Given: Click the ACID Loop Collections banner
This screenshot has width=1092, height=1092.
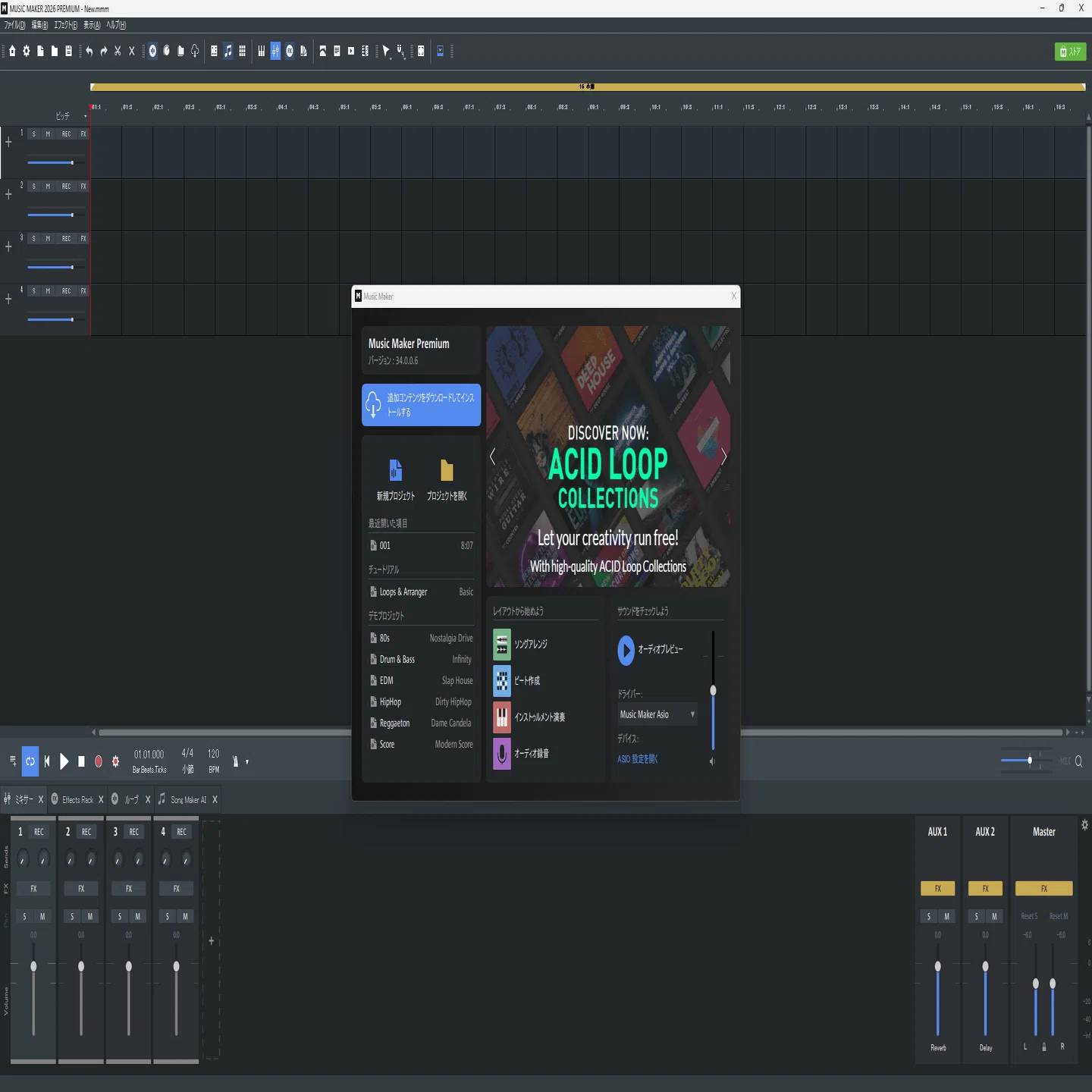Looking at the screenshot, I should pos(608,457).
